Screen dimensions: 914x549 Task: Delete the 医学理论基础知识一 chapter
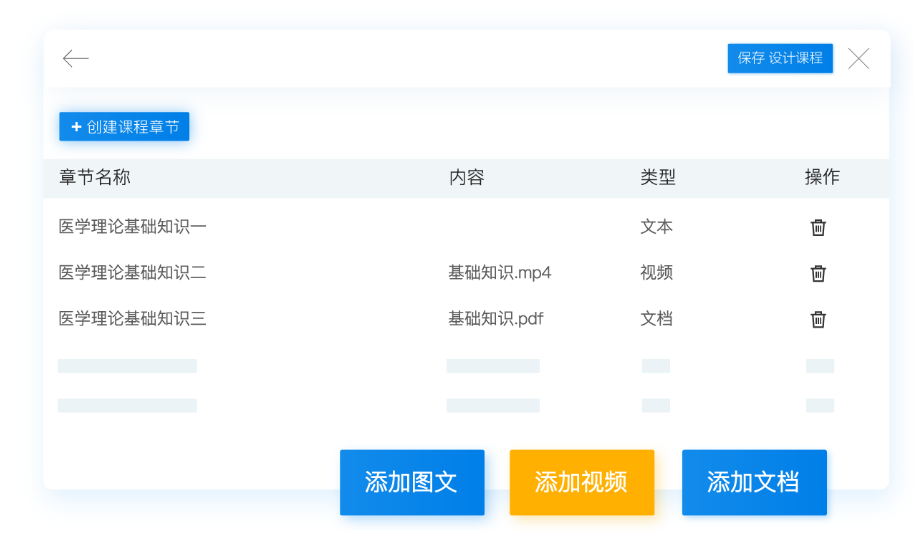pos(818,227)
